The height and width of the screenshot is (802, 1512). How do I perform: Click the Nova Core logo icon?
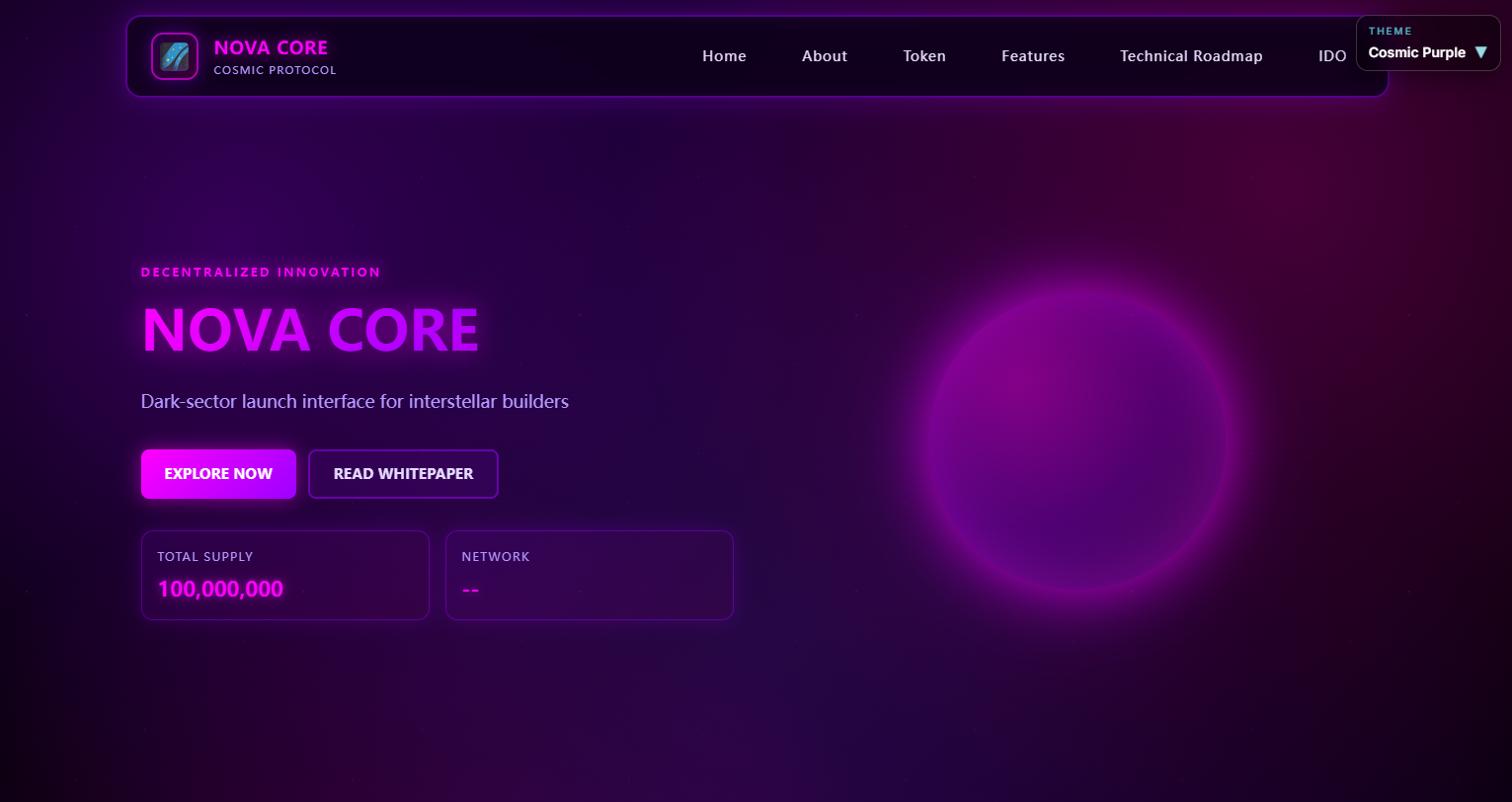point(175,56)
